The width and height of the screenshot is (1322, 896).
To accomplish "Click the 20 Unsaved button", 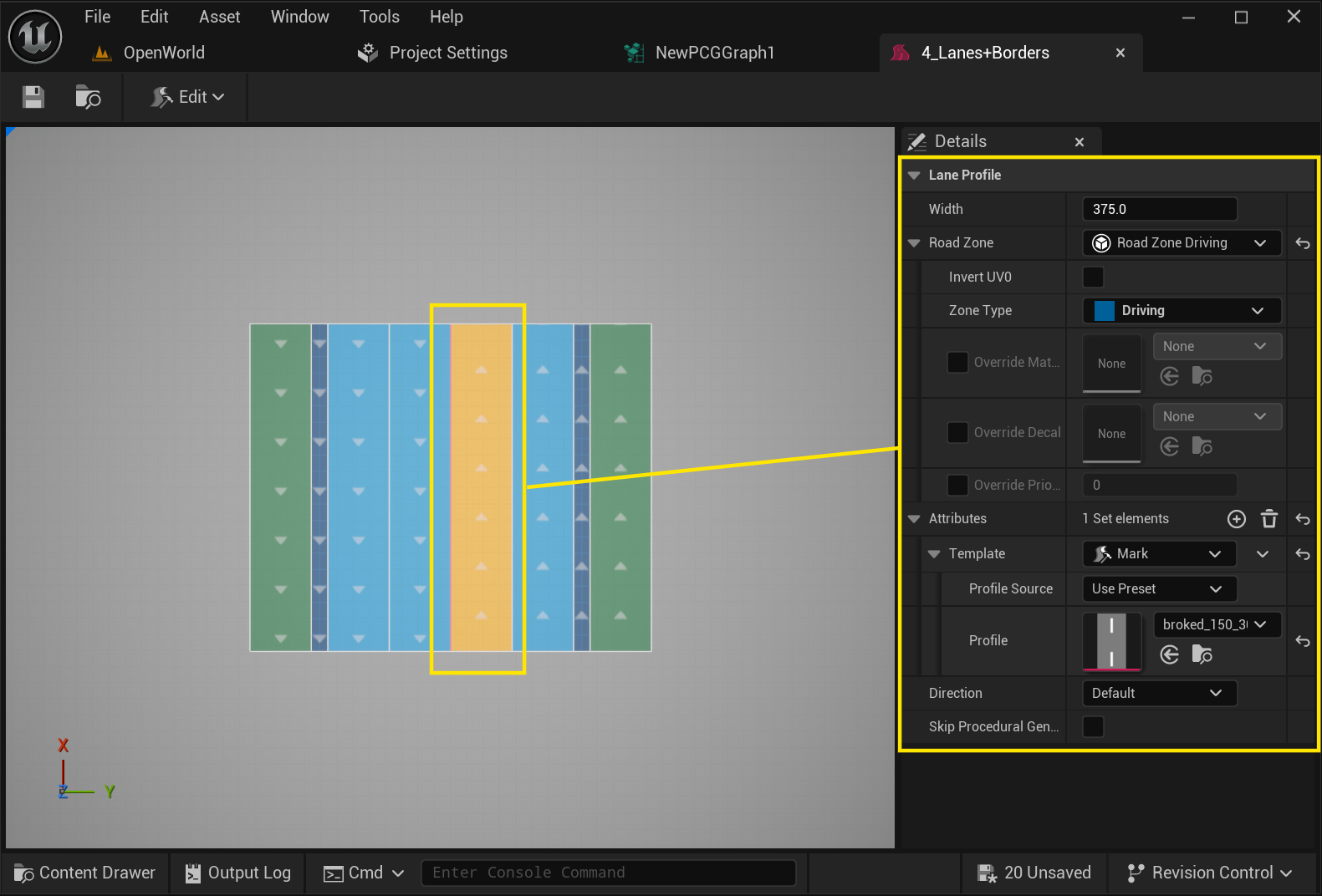I will click(x=1034, y=873).
